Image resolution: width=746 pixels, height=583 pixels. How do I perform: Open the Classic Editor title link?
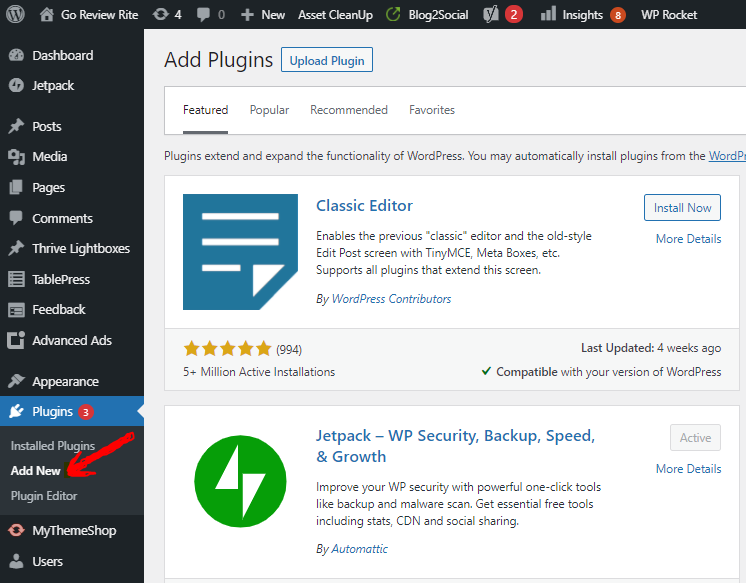tap(364, 206)
